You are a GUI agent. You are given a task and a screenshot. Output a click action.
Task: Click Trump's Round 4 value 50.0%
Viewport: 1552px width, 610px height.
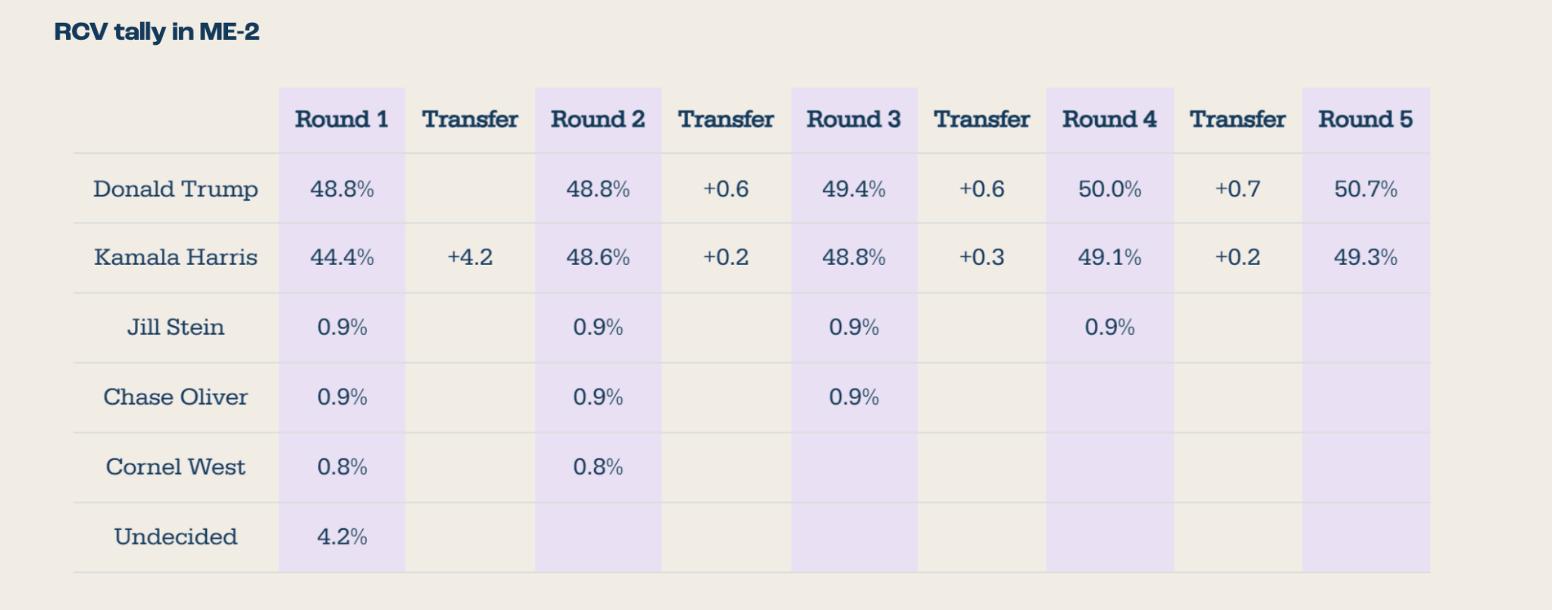coord(1109,189)
